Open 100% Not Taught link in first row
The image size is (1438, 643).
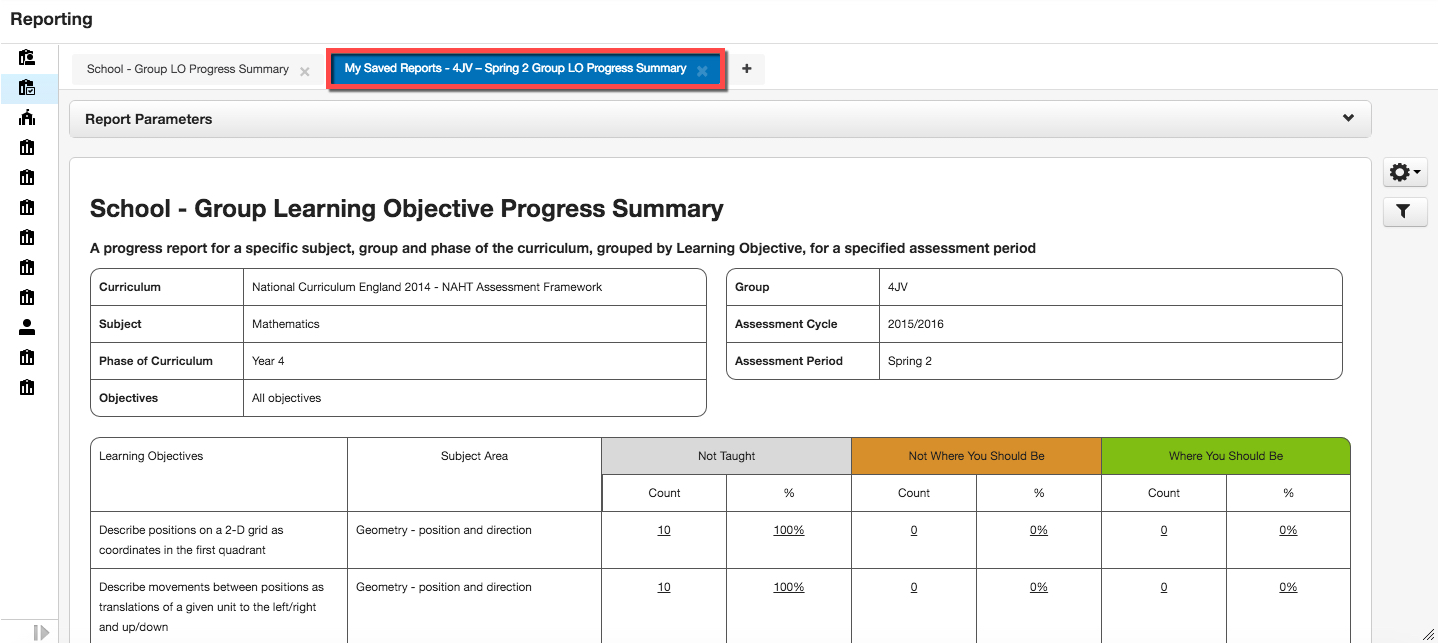pyautogui.click(x=788, y=530)
